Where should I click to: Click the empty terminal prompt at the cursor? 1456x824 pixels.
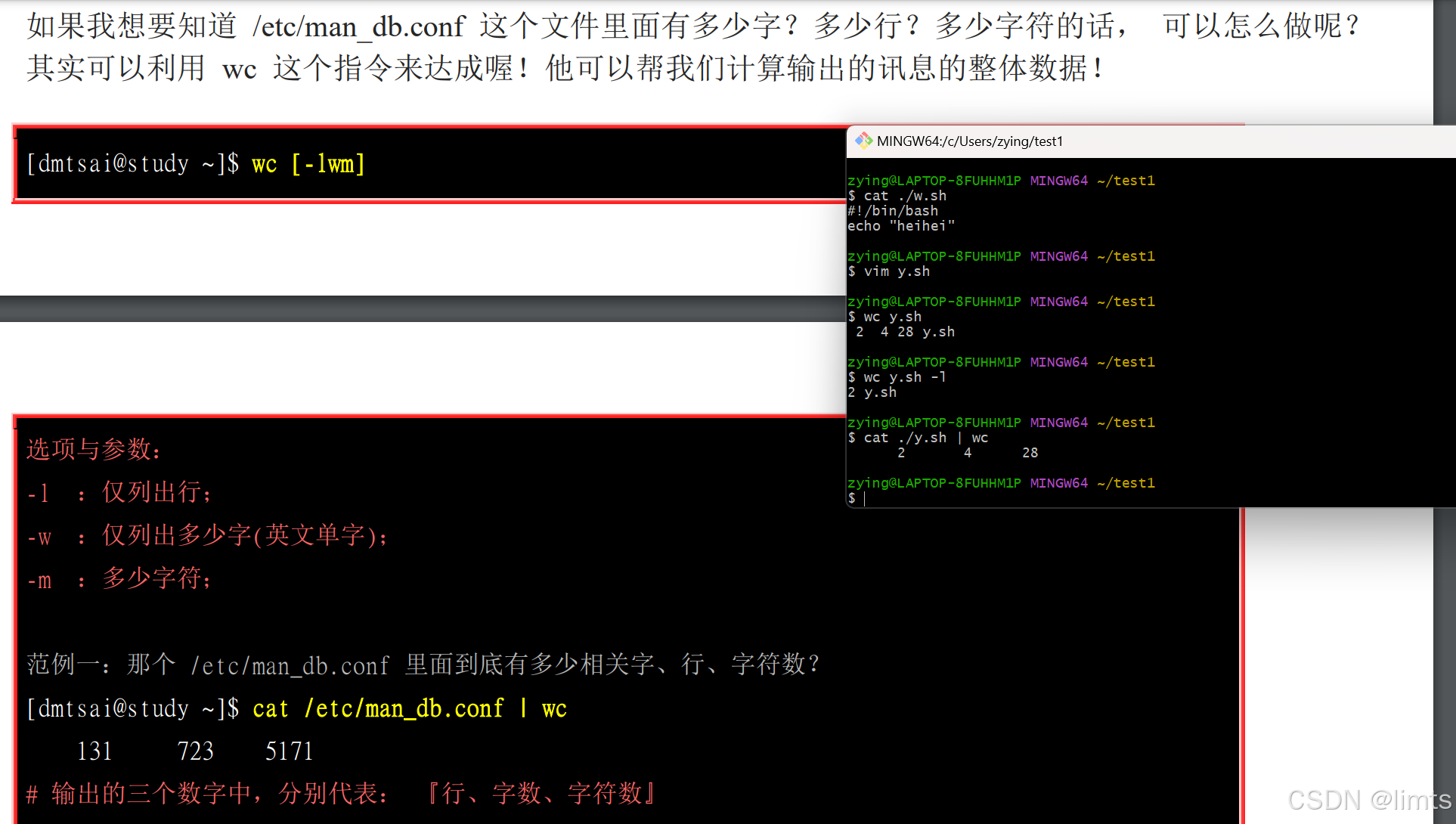click(864, 498)
